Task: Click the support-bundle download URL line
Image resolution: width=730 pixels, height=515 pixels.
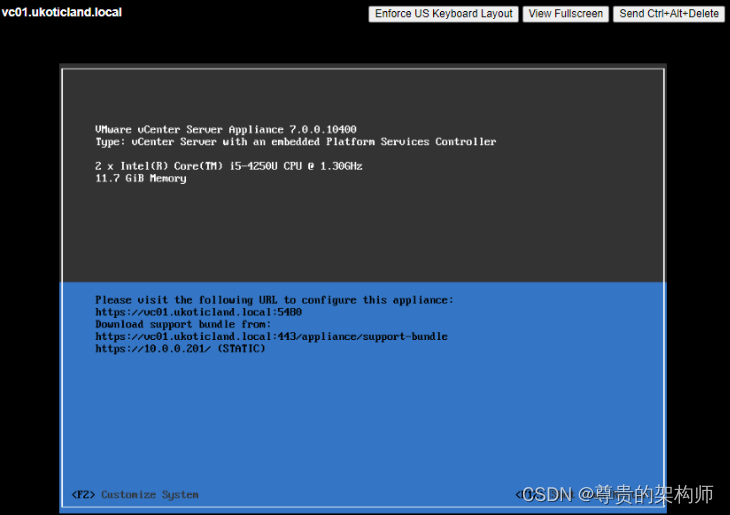Action: 271,337
